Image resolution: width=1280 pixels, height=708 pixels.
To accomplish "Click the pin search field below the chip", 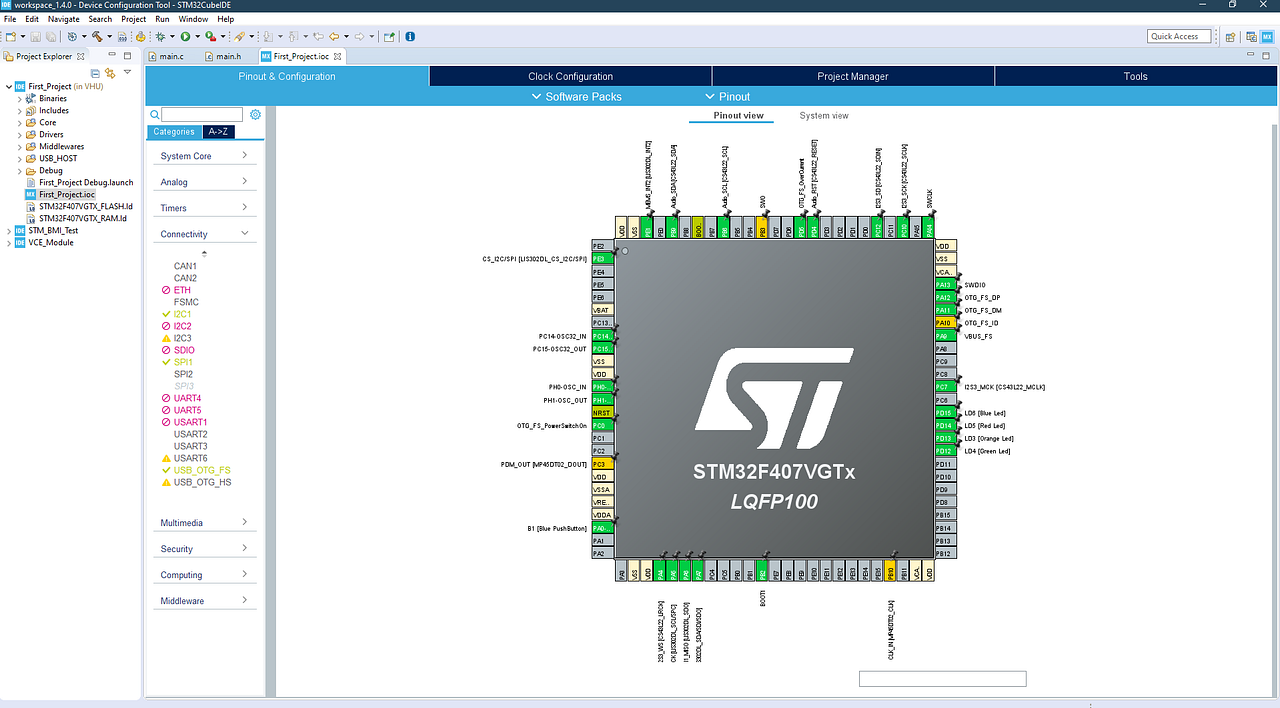I will coord(941,678).
